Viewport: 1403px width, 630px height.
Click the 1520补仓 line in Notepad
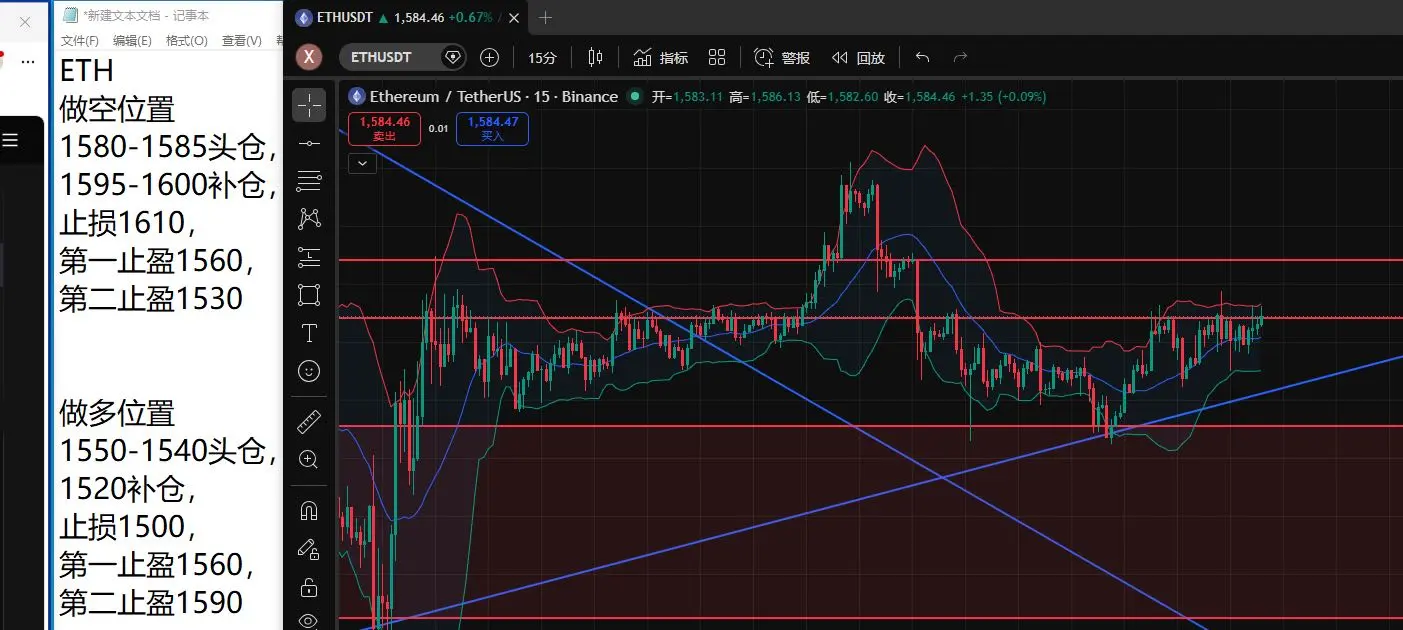click(127, 488)
